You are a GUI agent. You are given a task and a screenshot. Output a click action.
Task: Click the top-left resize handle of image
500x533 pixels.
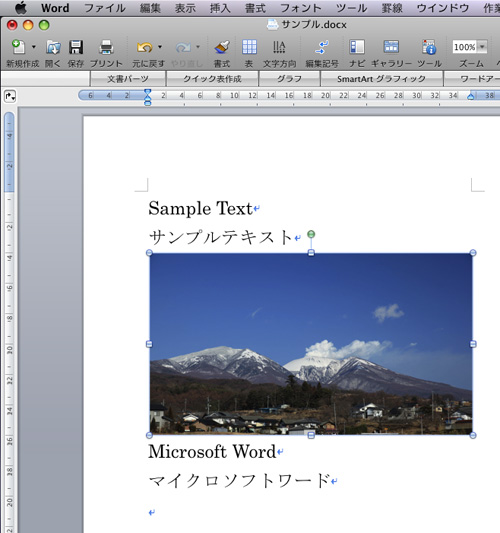[x=149, y=253]
